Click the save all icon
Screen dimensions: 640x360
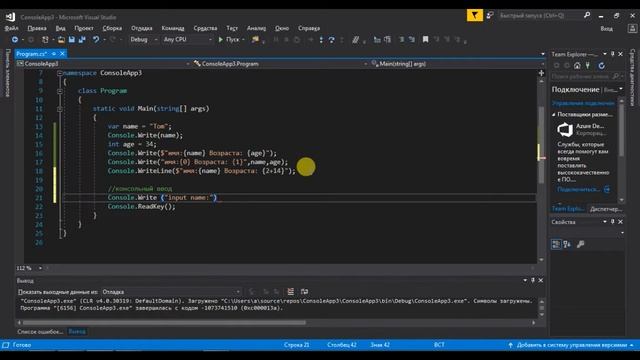pos(82,40)
